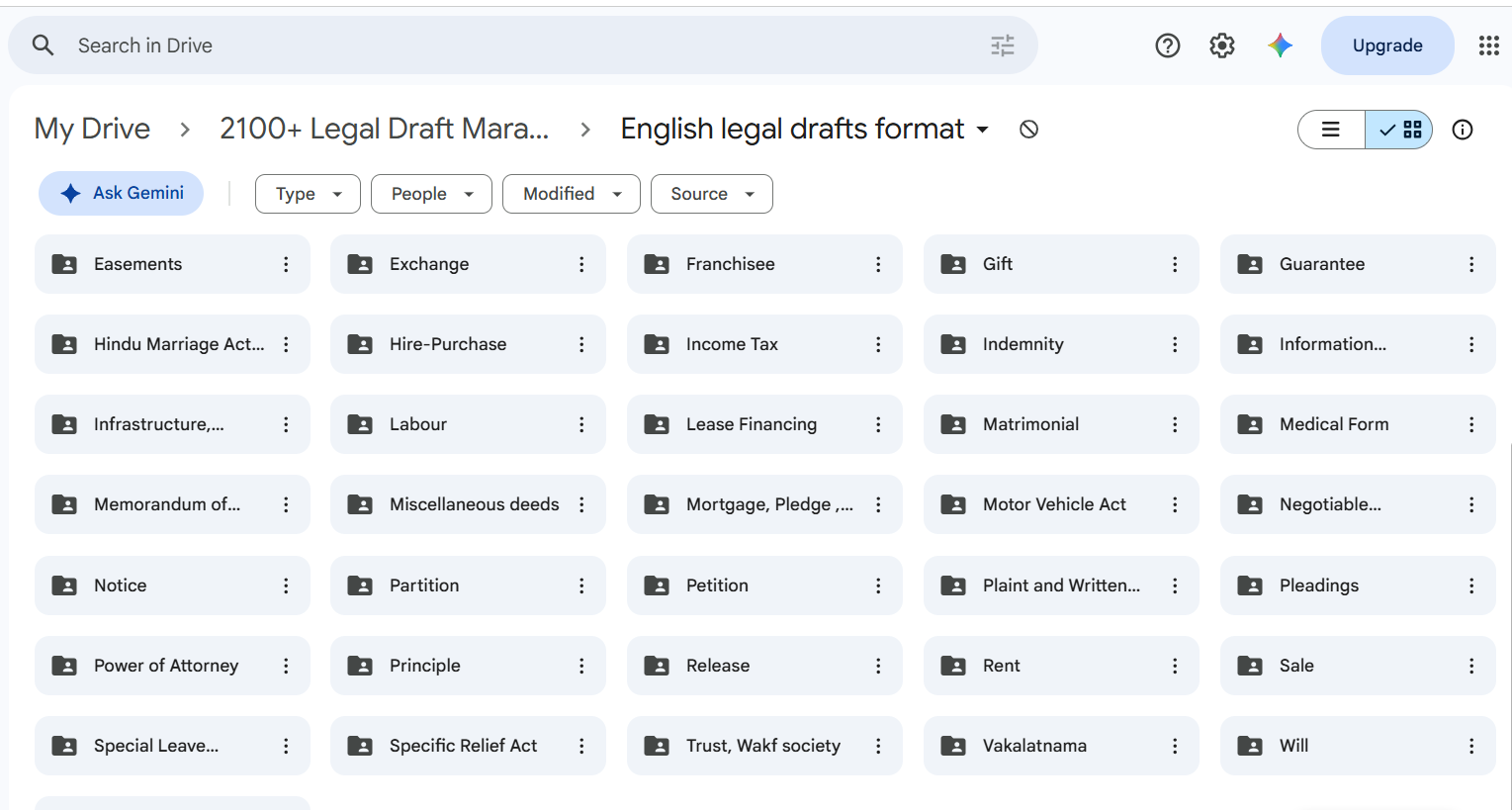Open more actions for Power of Attorney
1512x810 pixels.
[x=286, y=666]
